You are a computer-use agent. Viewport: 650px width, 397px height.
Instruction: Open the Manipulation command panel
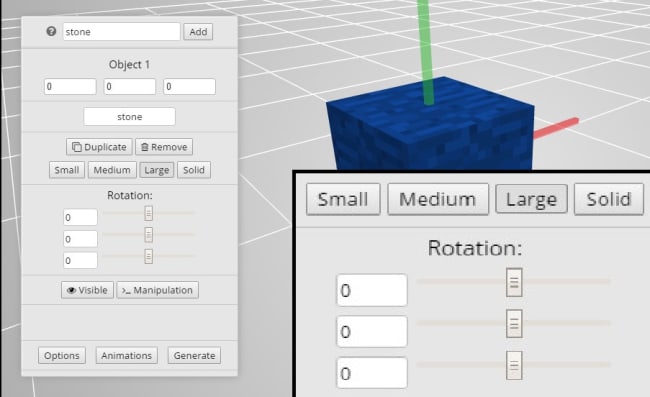pos(158,290)
